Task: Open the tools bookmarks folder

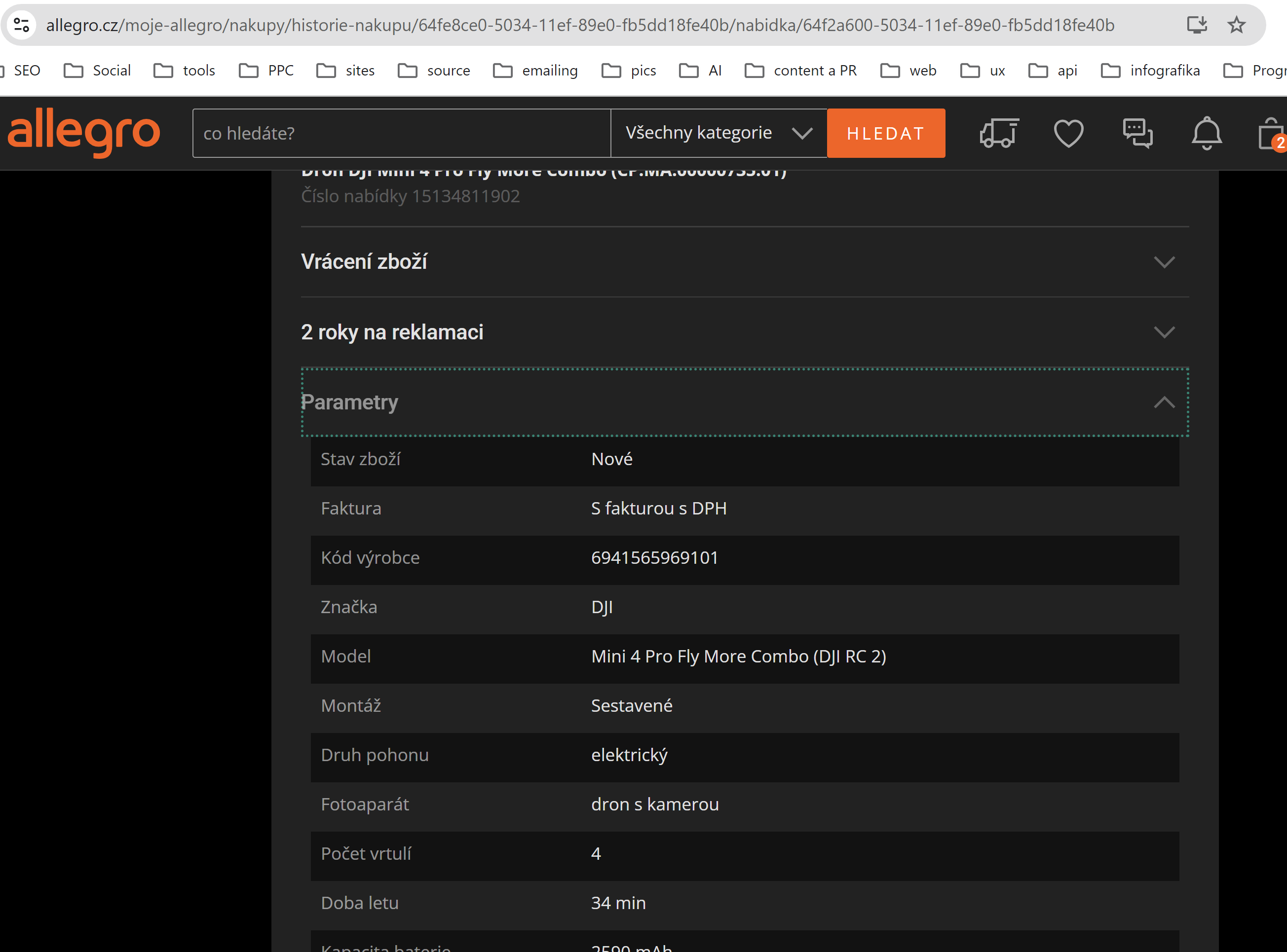Action: click(185, 71)
